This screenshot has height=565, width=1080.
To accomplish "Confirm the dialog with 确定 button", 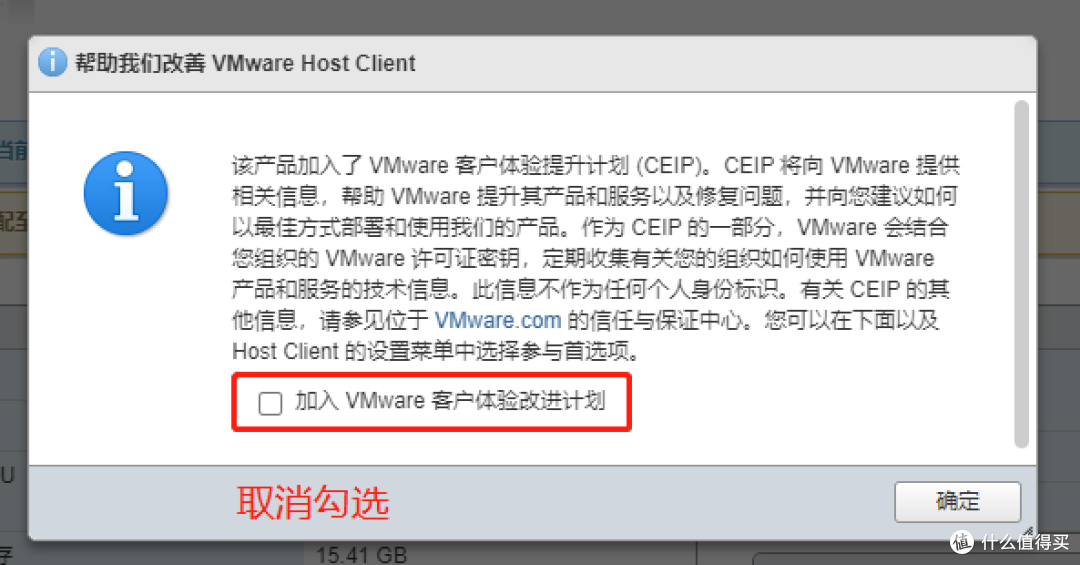I will (x=957, y=502).
